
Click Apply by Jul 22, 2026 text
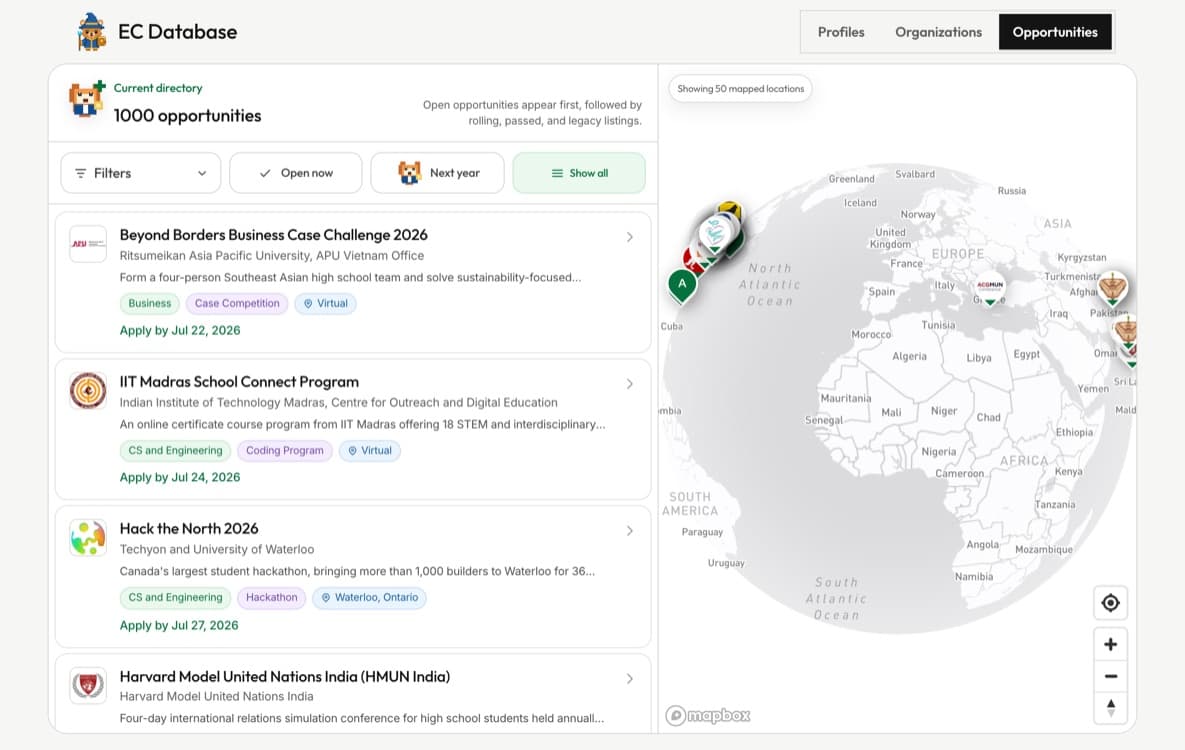point(180,330)
